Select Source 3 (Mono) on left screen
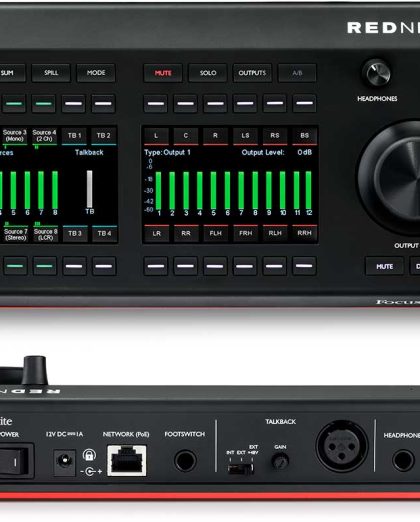 [15, 136]
